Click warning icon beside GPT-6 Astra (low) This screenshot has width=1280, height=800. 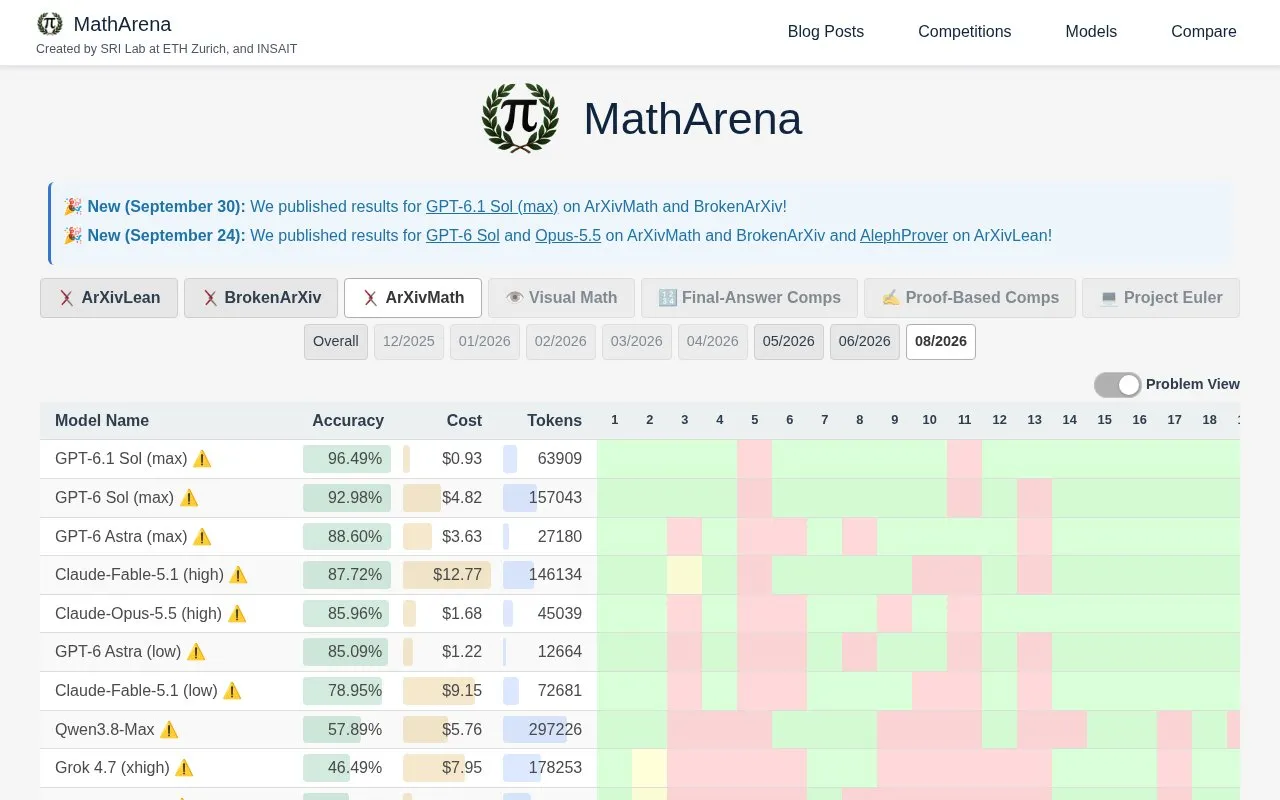(196, 652)
